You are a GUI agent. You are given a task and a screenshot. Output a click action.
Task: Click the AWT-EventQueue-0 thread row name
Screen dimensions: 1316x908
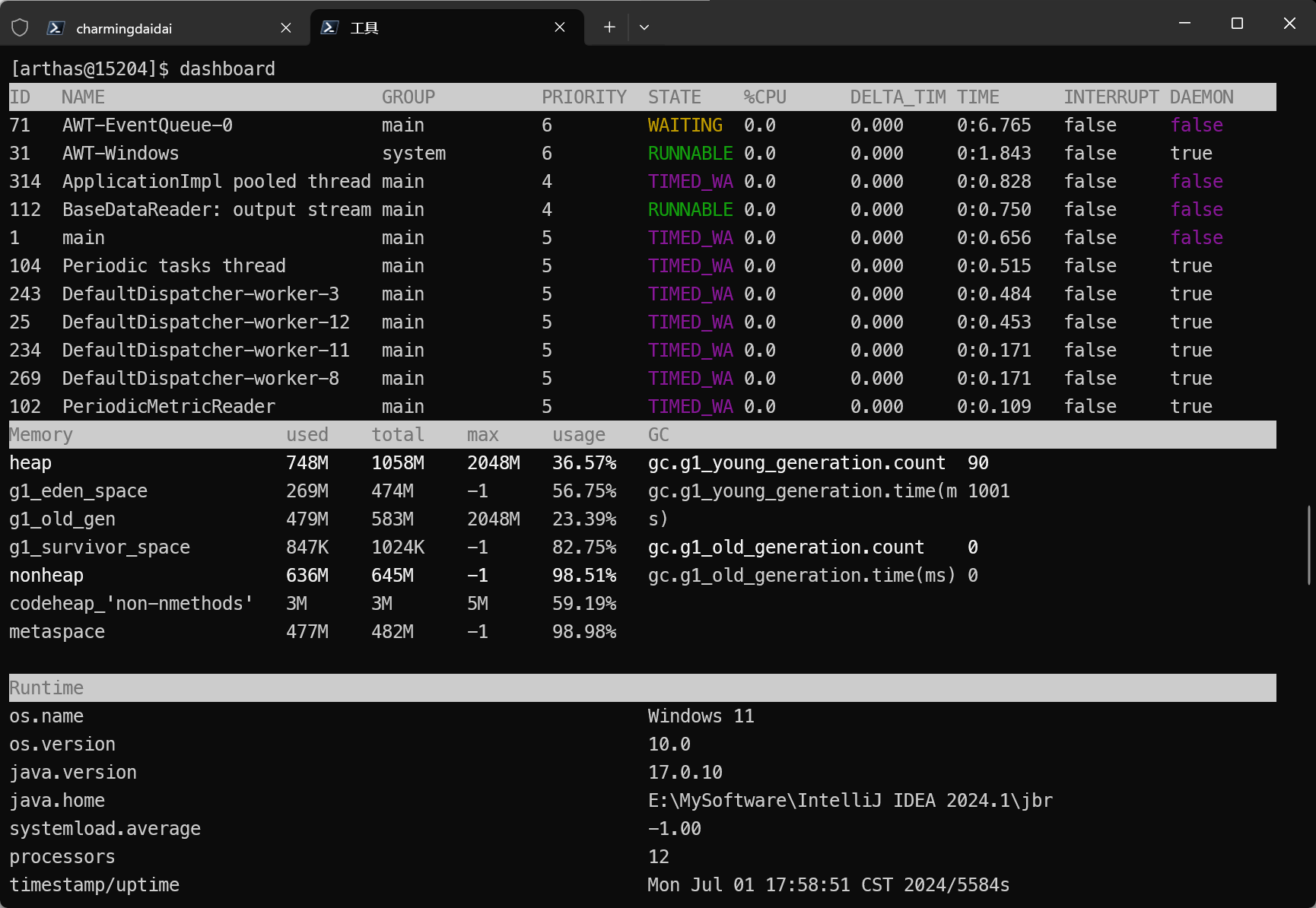tap(148, 125)
